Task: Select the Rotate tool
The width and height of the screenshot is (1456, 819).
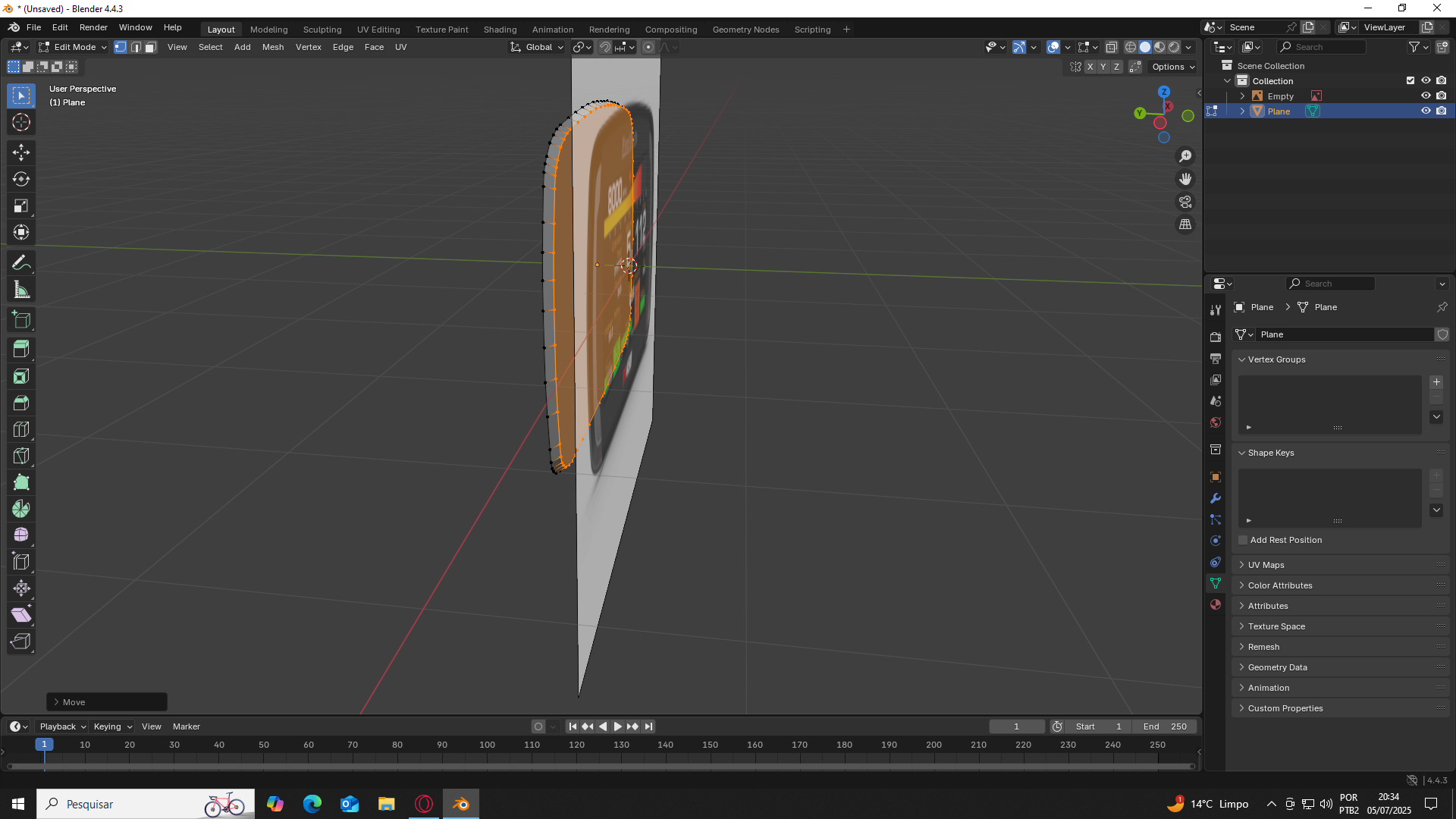Action: click(x=21, y=179)
